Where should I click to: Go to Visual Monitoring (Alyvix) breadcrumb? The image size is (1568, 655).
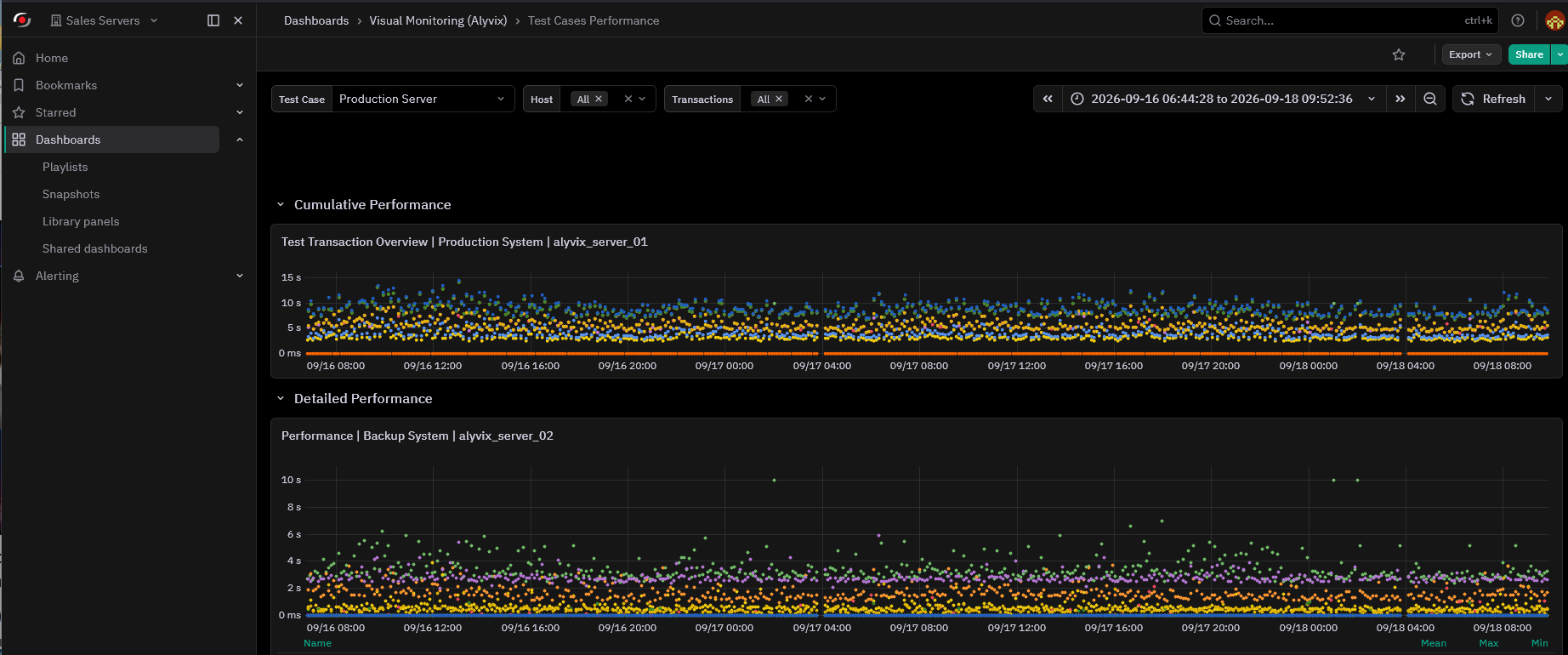pos(438,20)
